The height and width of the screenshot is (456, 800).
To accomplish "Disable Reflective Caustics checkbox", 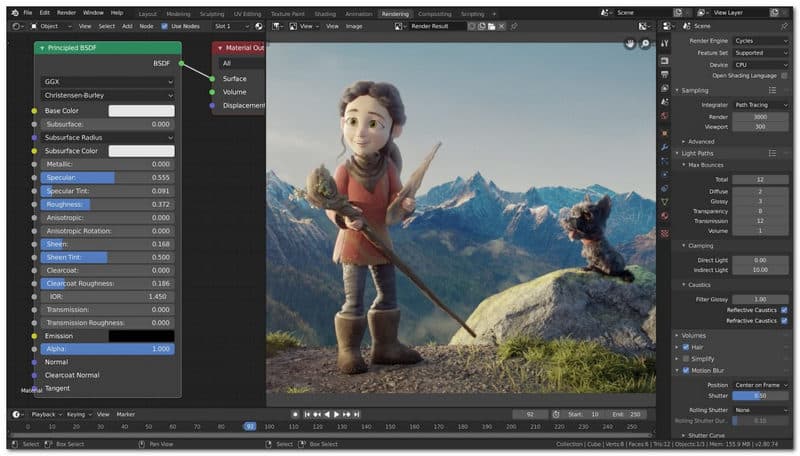I will click(783, 310).
